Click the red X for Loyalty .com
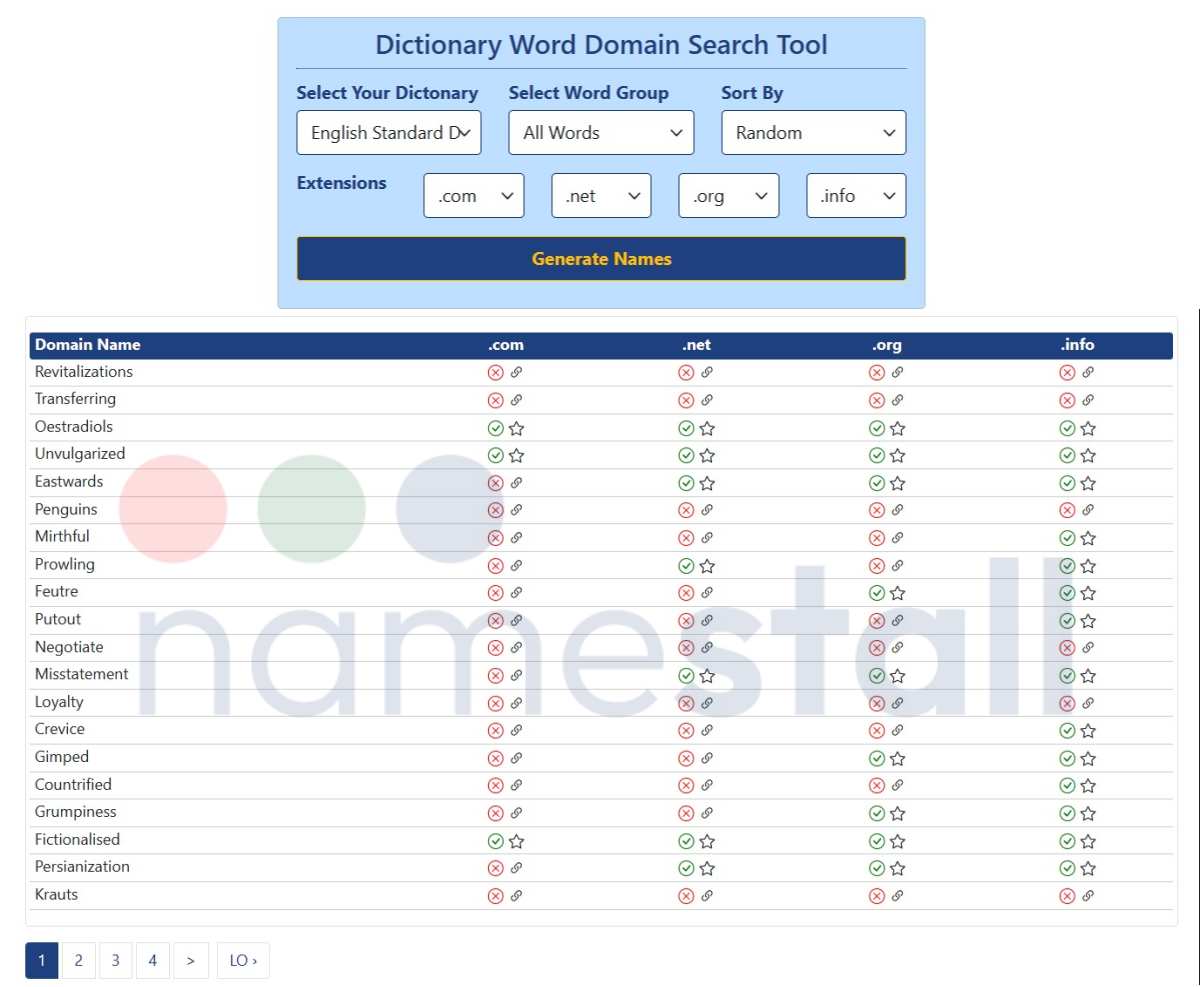Image resolution: width=1200 pixels, height=987 pixels. click(495, 702)
